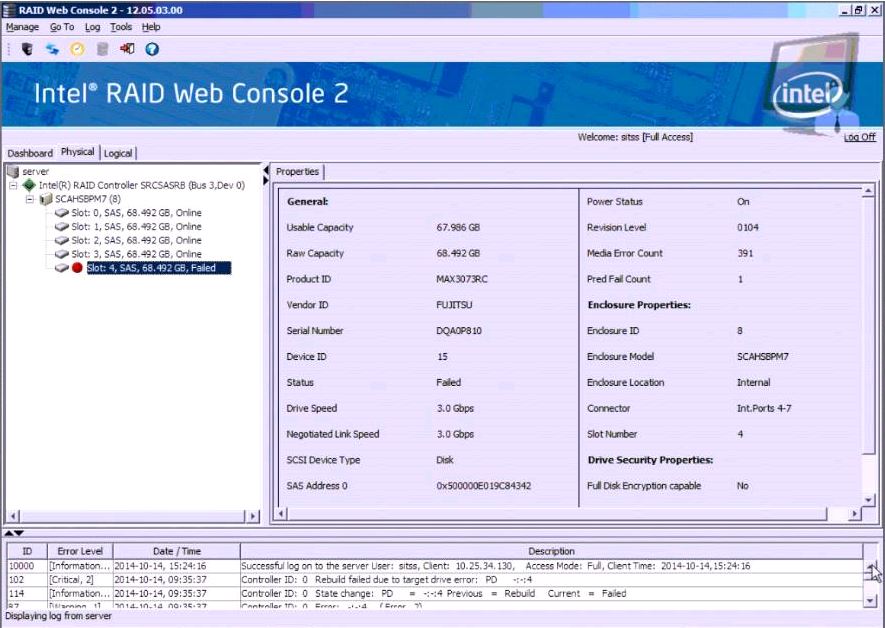Image resolution: width=885 pixels, height=628 pixels.
Task: Click the ID column header in log
Action: [27, 551]
